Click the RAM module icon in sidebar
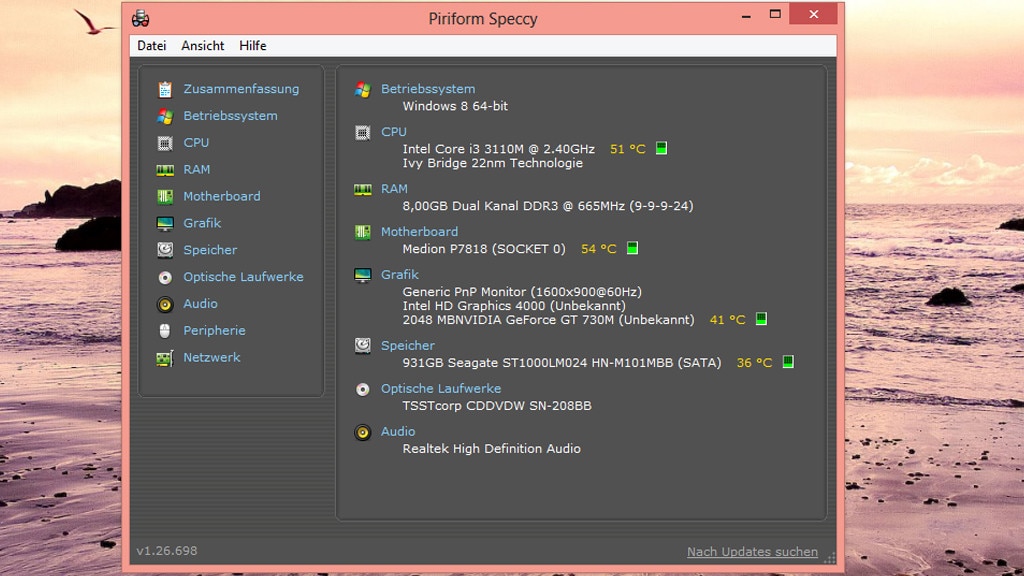 pyautogui.click(x=165, y=170)
